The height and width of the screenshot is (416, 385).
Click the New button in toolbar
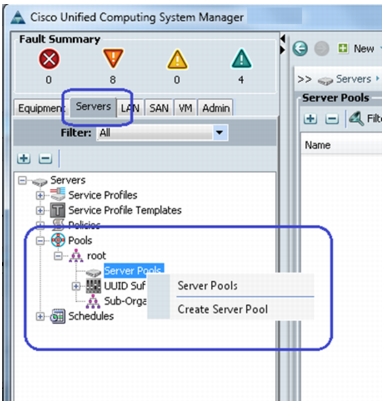pyautogui.click(x=357, y=49)
